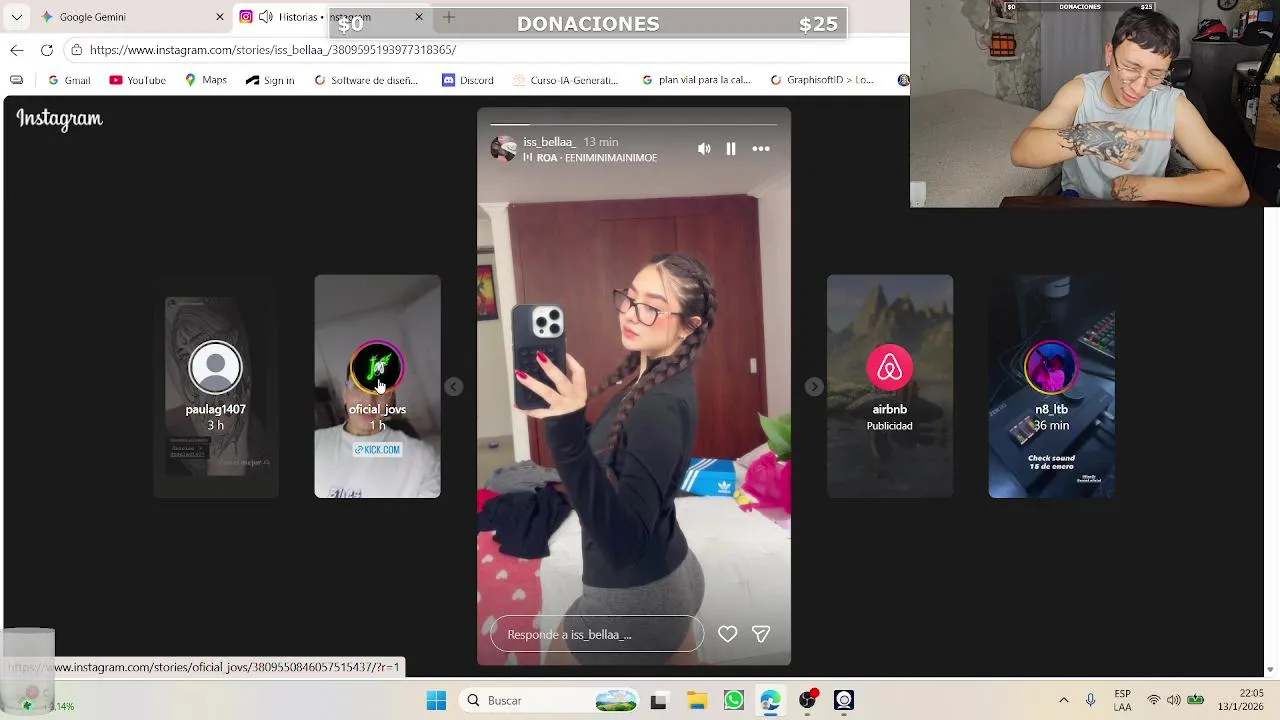
Task: Open OBS Studio from the taskbar
Action: 807,701
